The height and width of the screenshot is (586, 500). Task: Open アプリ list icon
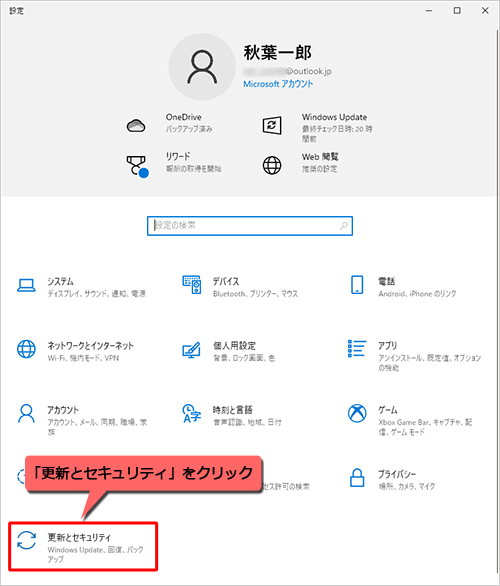[x=357, y=348]
